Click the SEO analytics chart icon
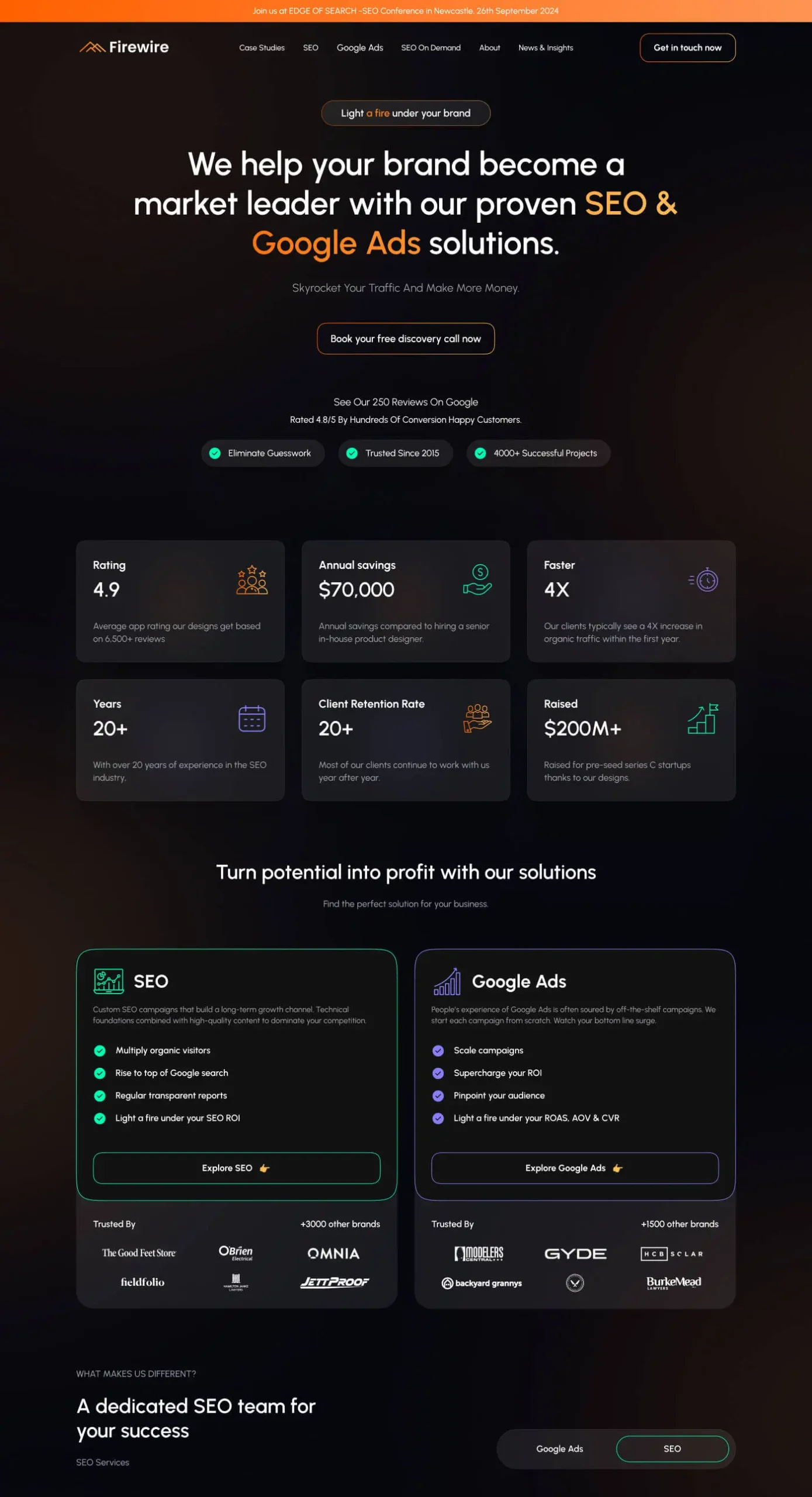Screen dimensions: 812x1497 pos(109,981)
